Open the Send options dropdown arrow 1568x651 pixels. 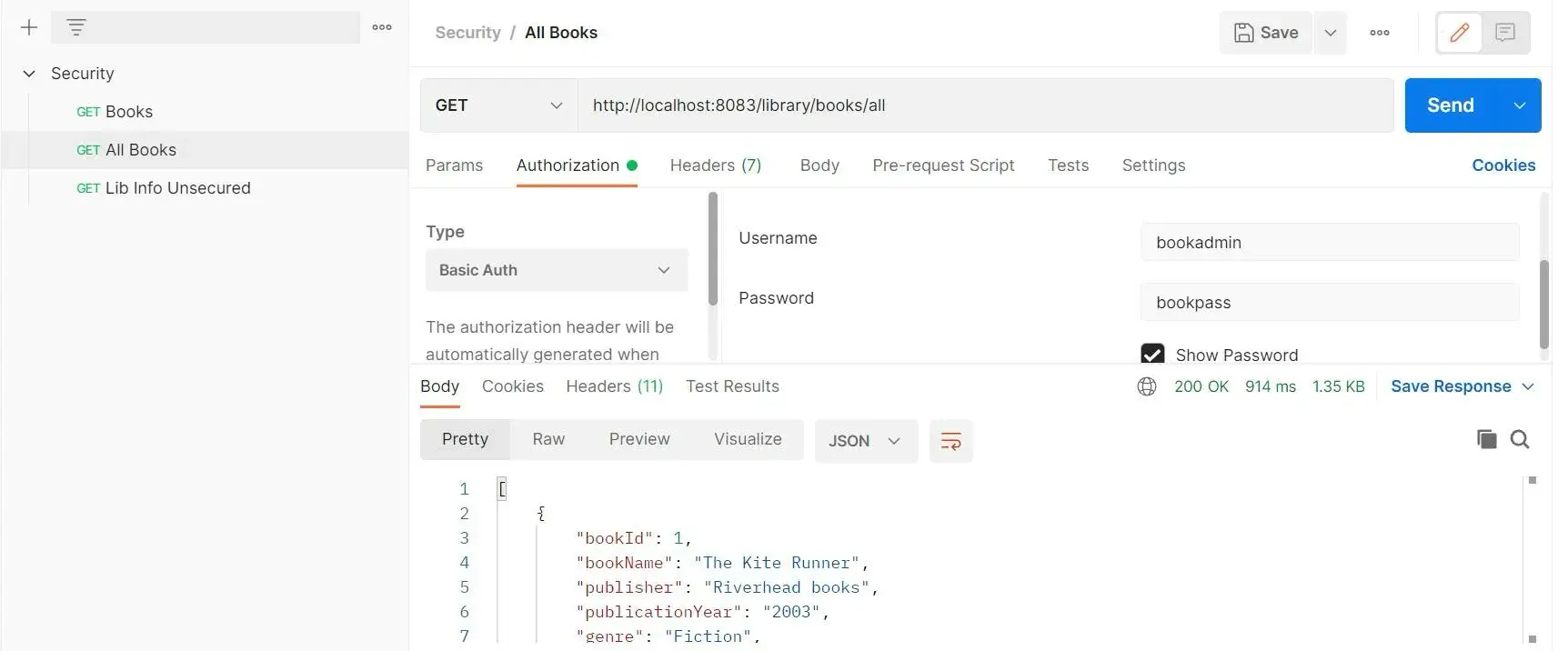[x=1519, y=105]
